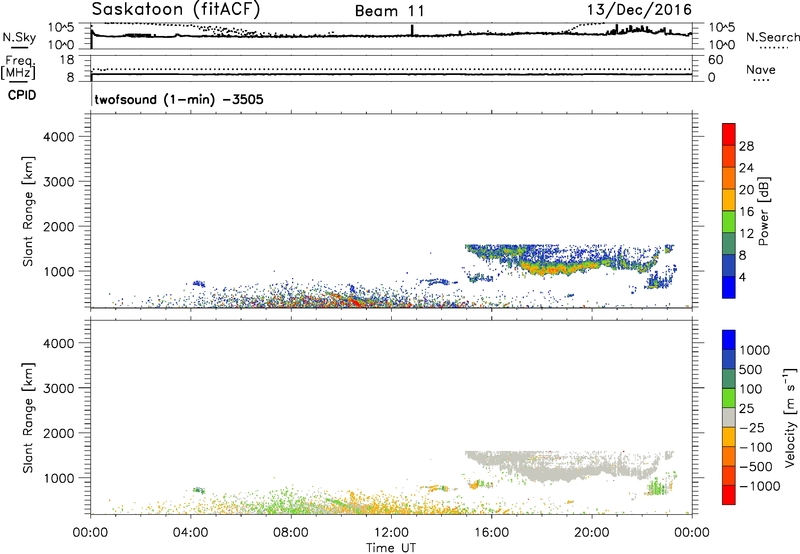Click the "20:00" time axis label

592,533
